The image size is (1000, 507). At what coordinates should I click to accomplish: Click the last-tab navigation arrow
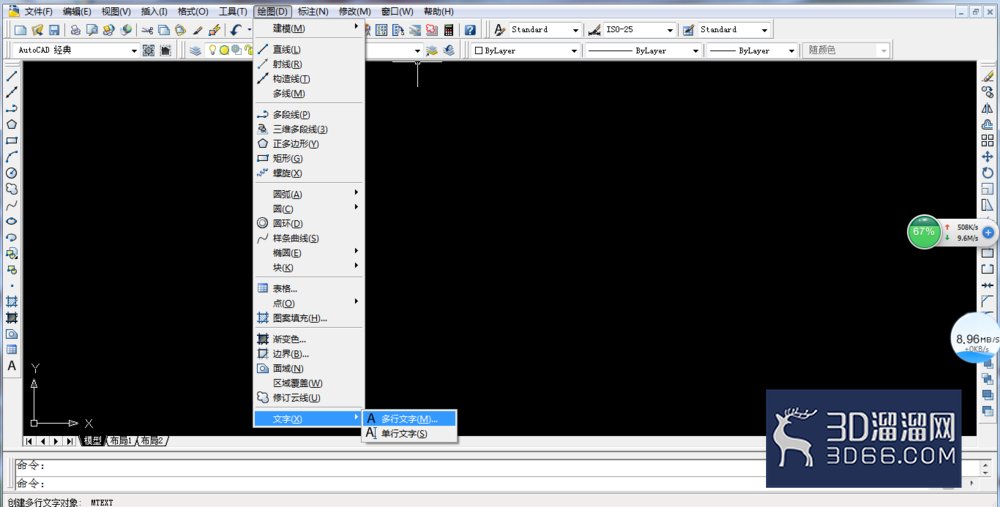tap(70, 441)
